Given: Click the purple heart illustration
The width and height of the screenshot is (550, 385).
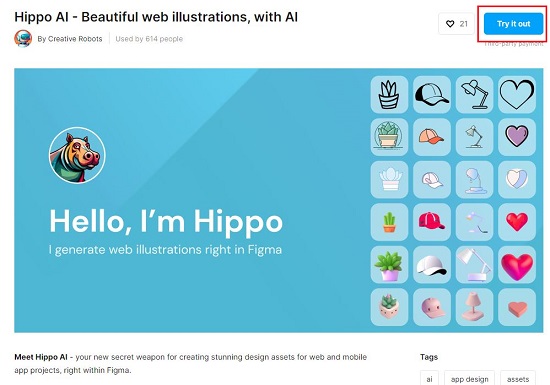Looking at the screenshot, I should [x=517, y=137].
